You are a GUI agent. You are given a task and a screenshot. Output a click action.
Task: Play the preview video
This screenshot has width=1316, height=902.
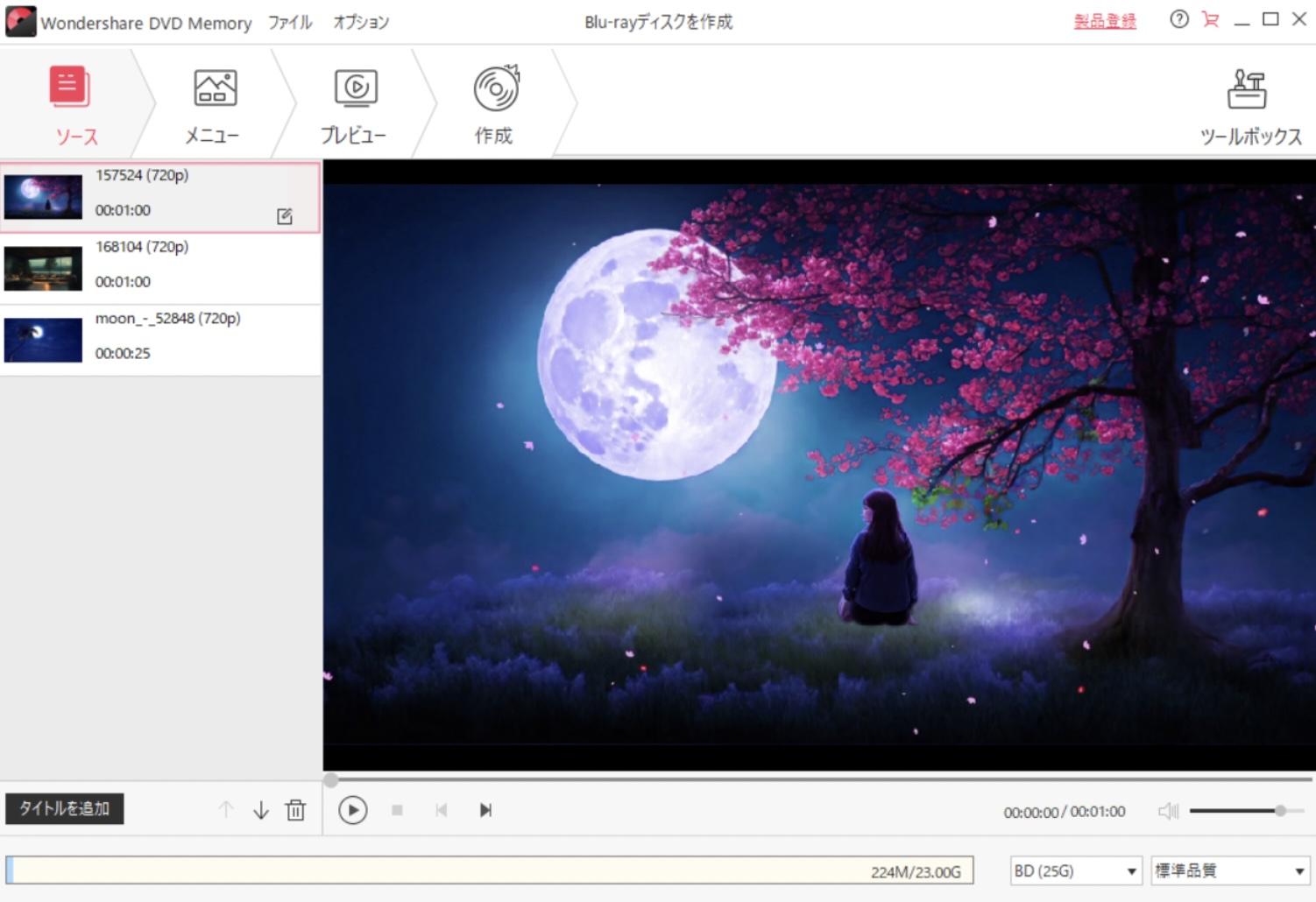pyautogui.click(x=352, y=810)
